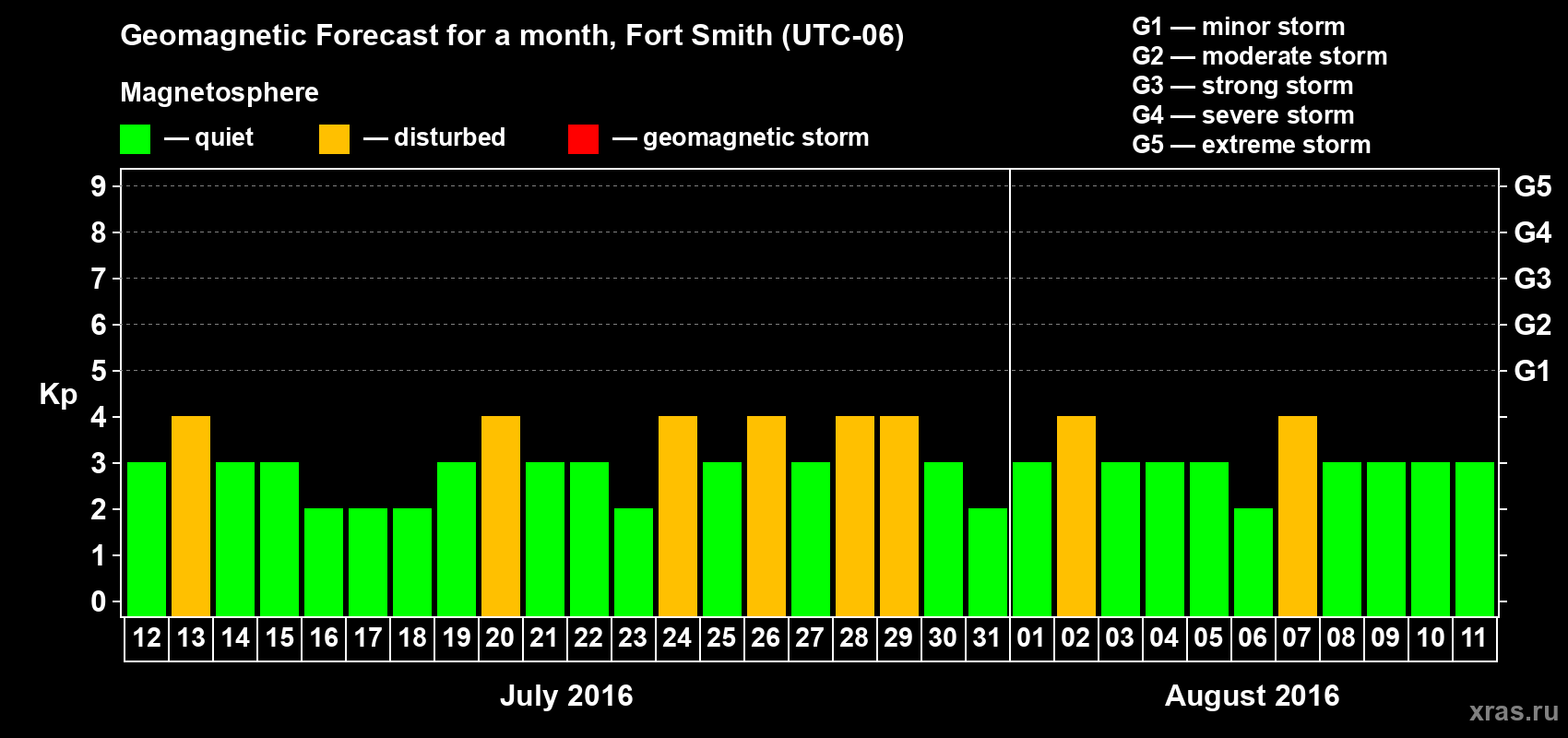Click the 'G1 — minor storm' legend line
1568x738 pixels.
1238,27
